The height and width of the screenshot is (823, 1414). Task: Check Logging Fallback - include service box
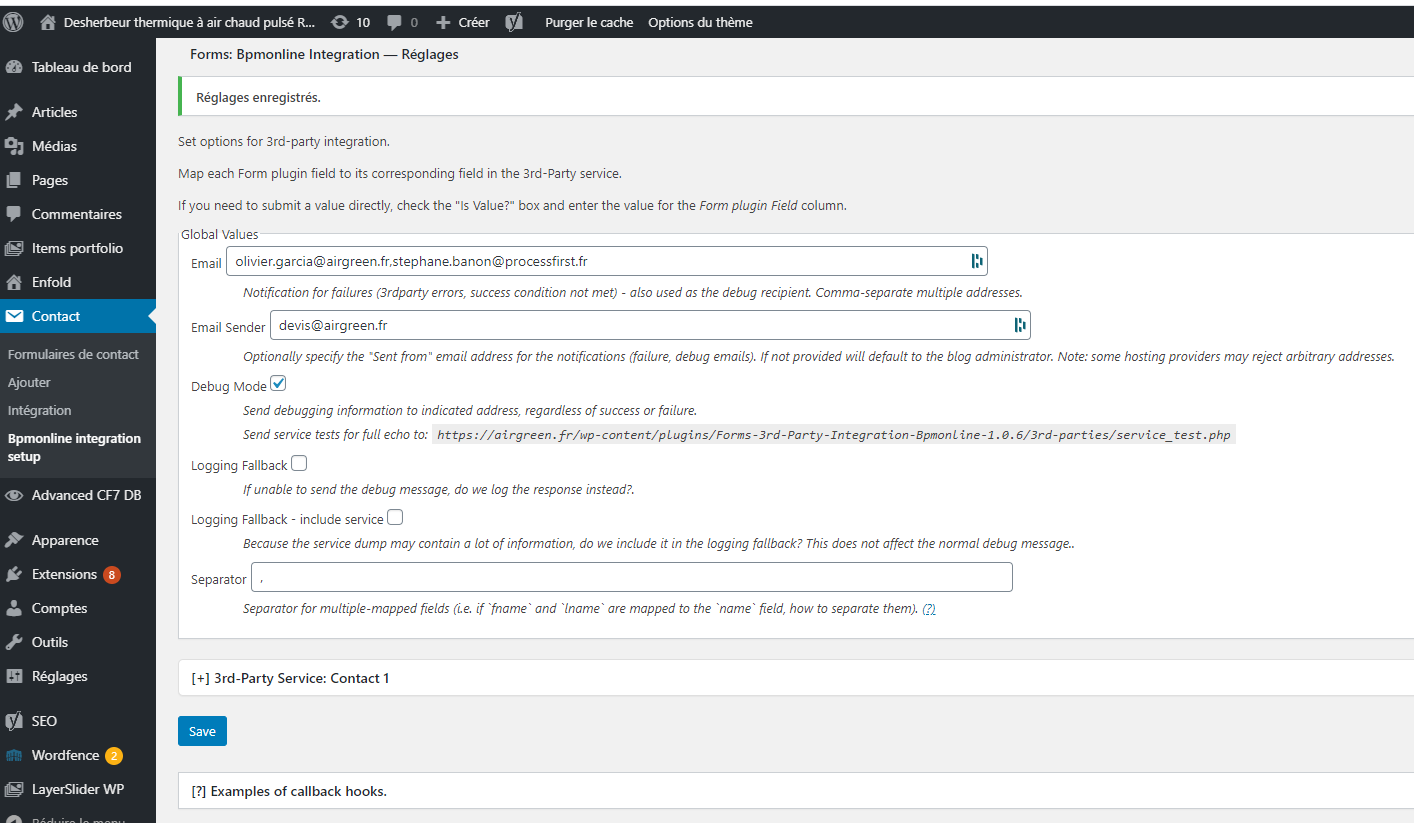pyautogui.click(x=395, y=518)
